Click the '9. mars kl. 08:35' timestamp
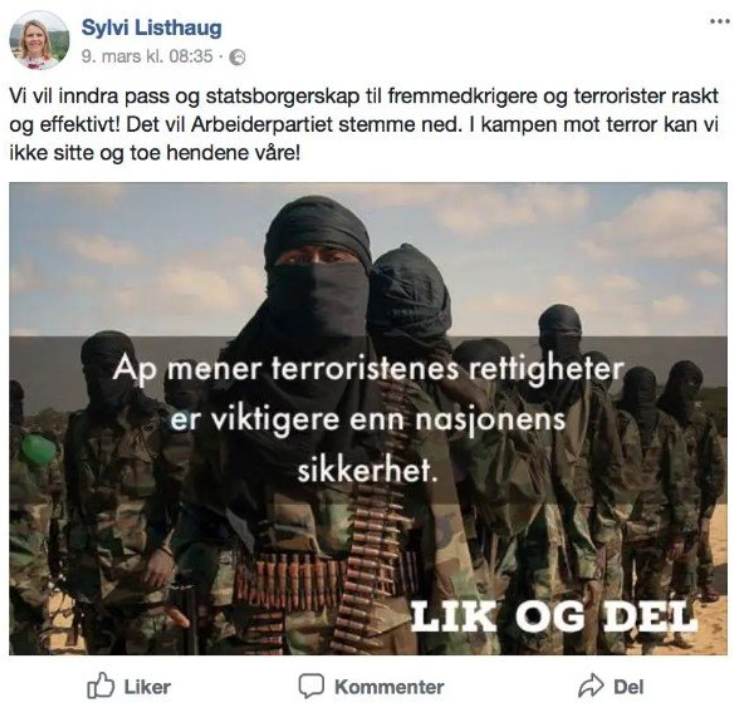Screen dimensions: 733x715 [147, 57]
